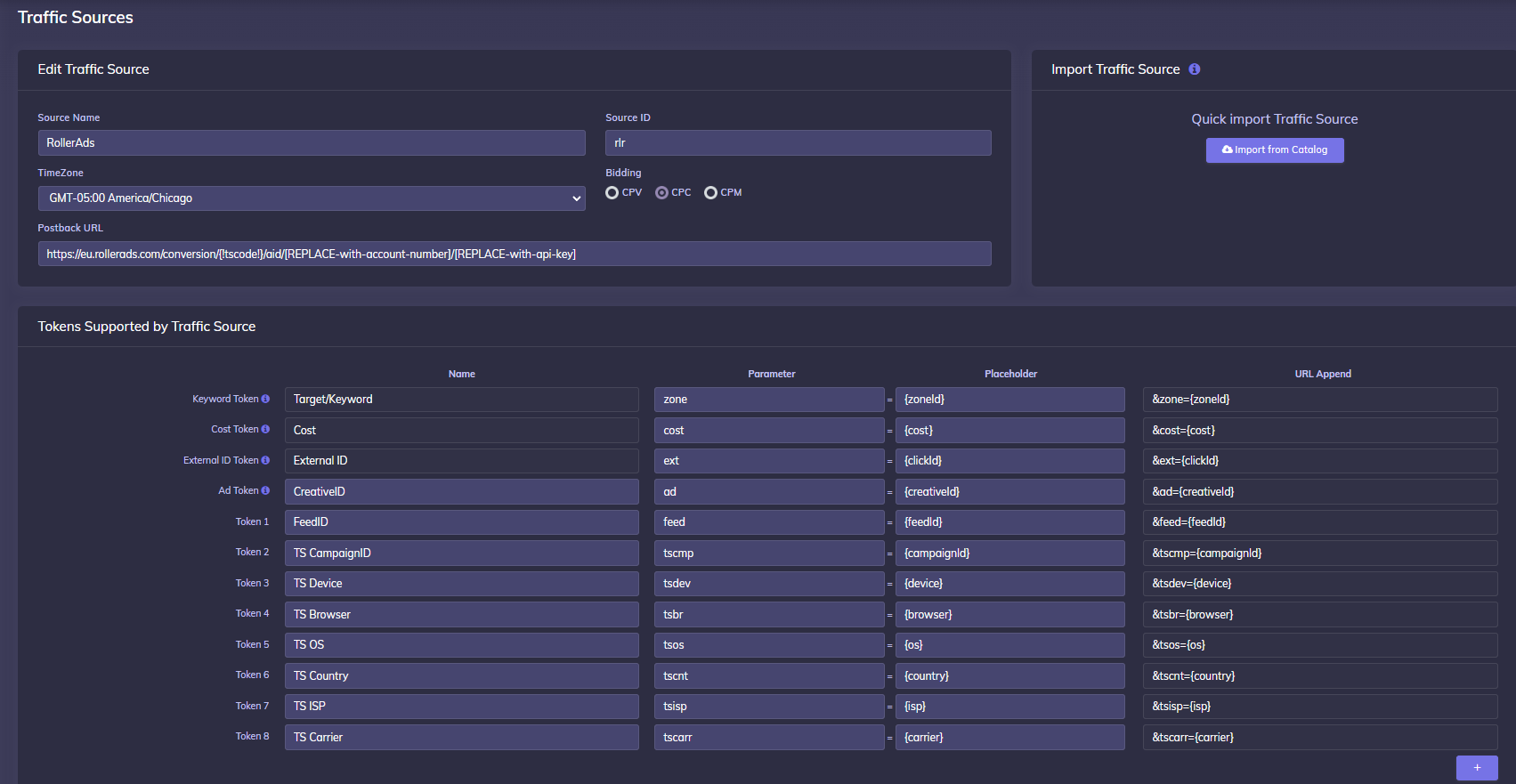This screenshot has height=784, width=1516.
Task: Edit the TS Device name field
Action: tap(462, 584)
